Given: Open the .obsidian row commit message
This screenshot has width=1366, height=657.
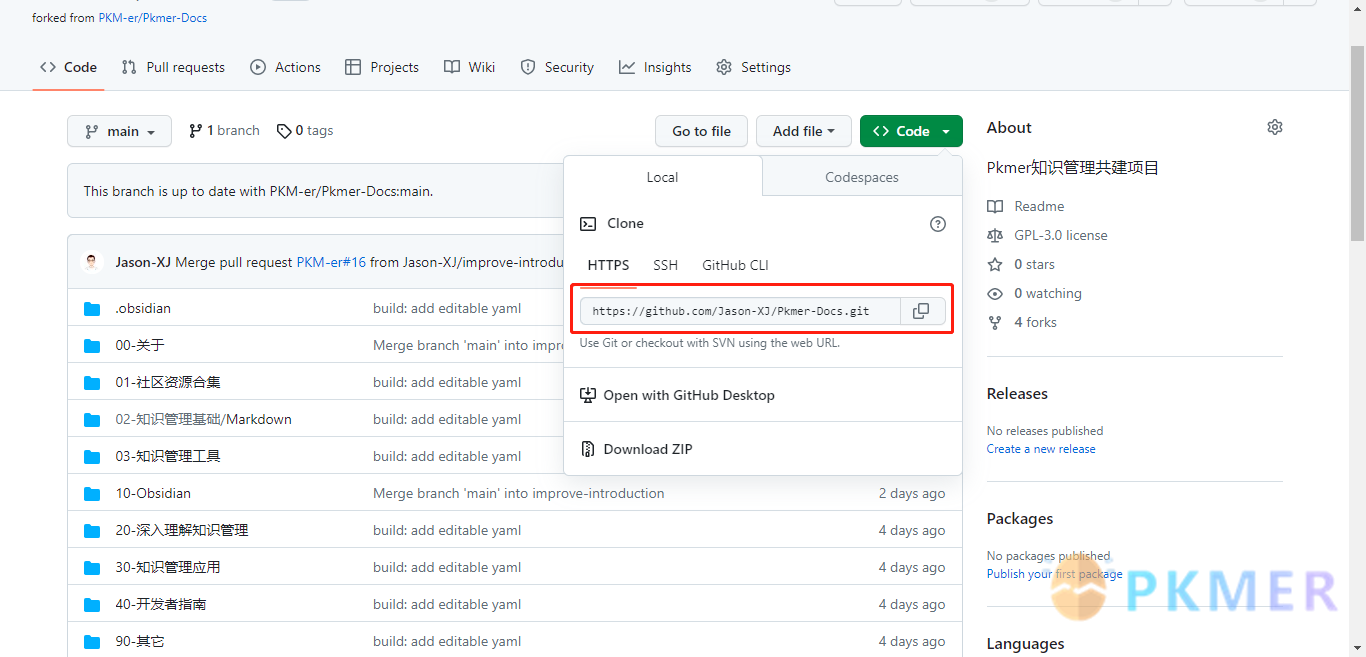Looking at the screenshot, I should [447, 308].
